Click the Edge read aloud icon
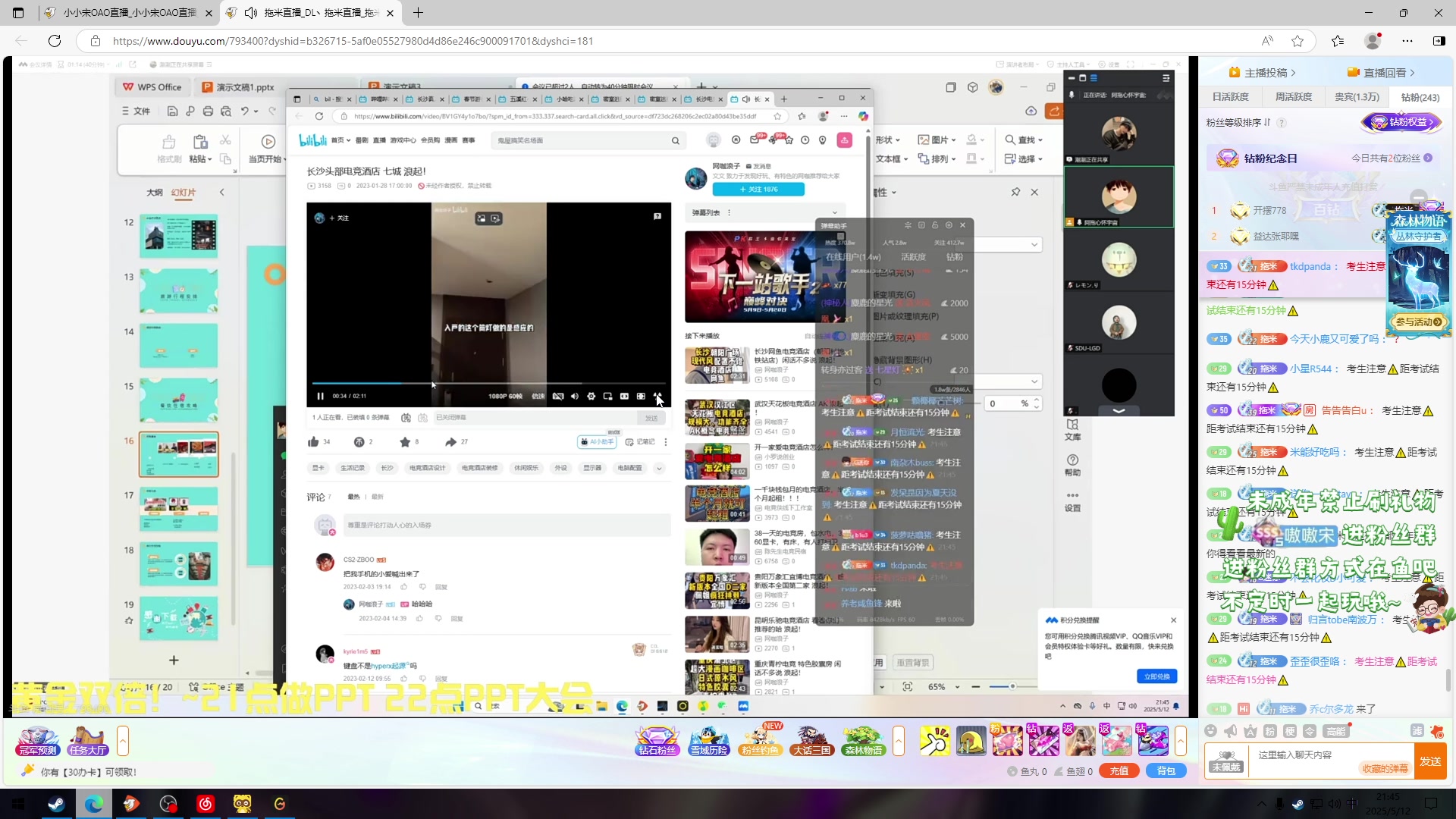Screen dimensions: 1456x819 [1267, 41]
